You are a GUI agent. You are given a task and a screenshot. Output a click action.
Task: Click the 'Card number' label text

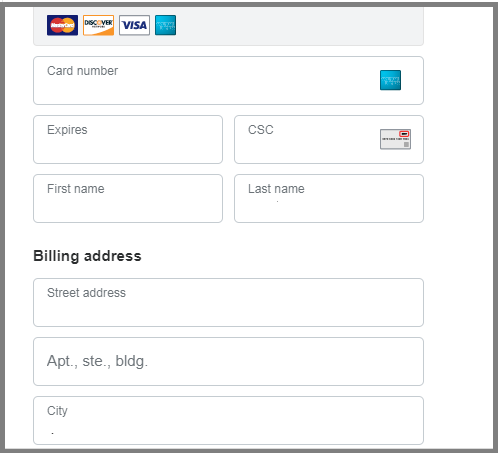[x=82, y=71]
